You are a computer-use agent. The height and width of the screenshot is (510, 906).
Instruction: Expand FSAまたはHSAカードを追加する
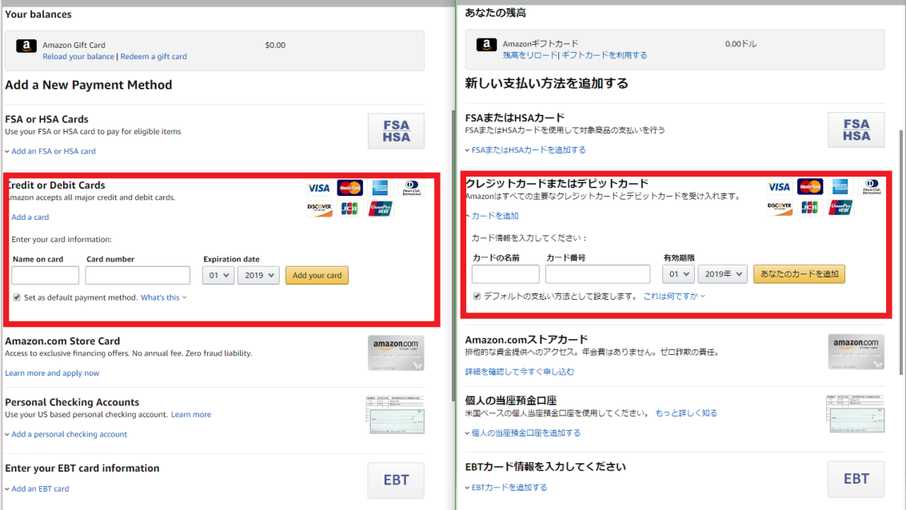click(x=525, y=150)
